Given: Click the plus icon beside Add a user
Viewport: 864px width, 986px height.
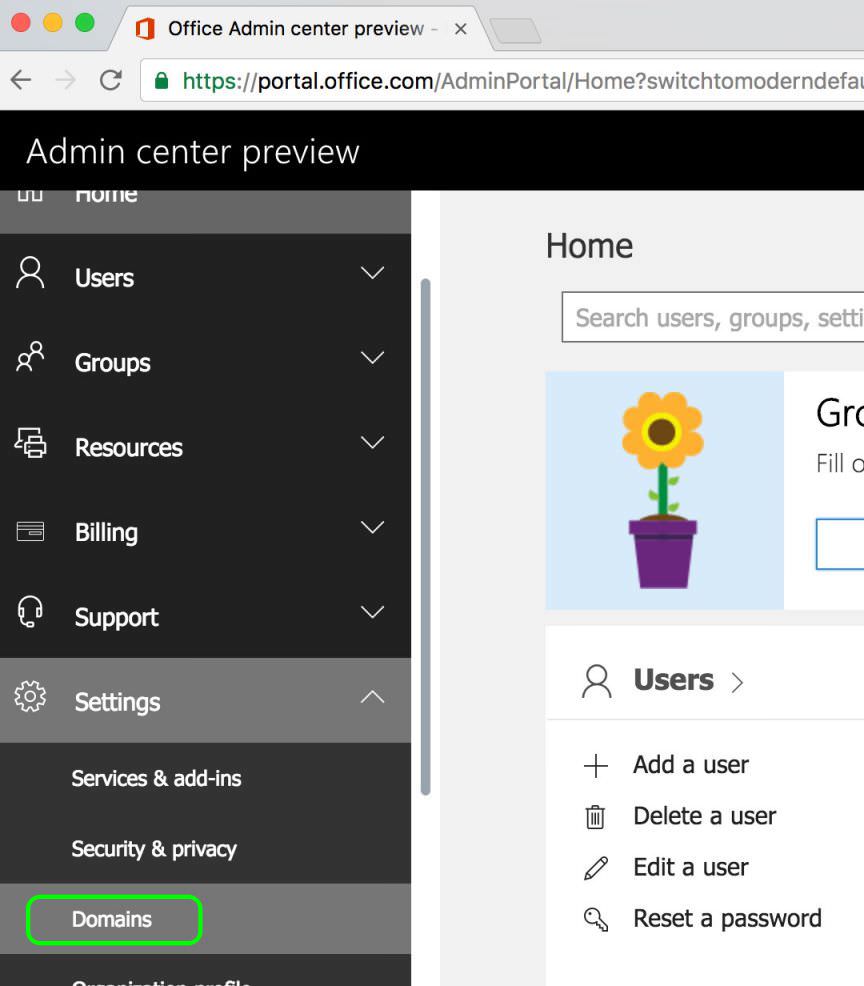Looking at the screenshot, I should [x=595, y=766].
